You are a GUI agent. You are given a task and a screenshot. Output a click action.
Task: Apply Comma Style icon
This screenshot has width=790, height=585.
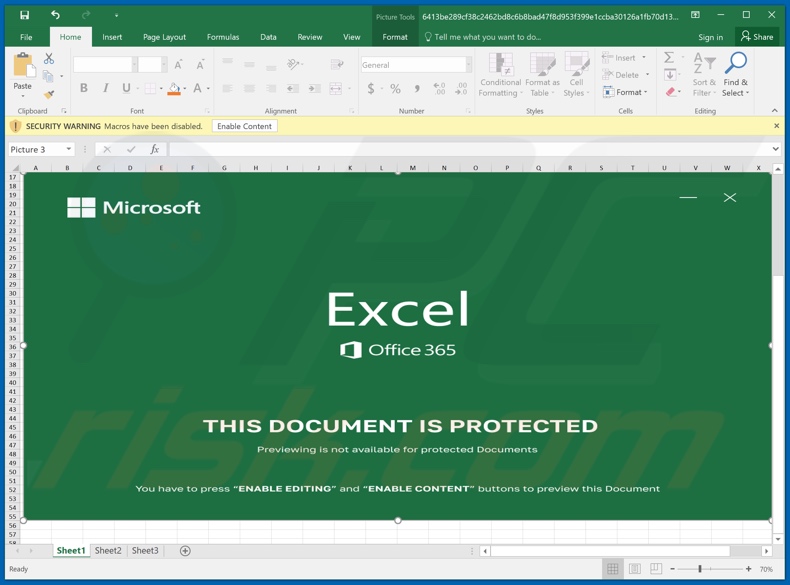[417, 89]
